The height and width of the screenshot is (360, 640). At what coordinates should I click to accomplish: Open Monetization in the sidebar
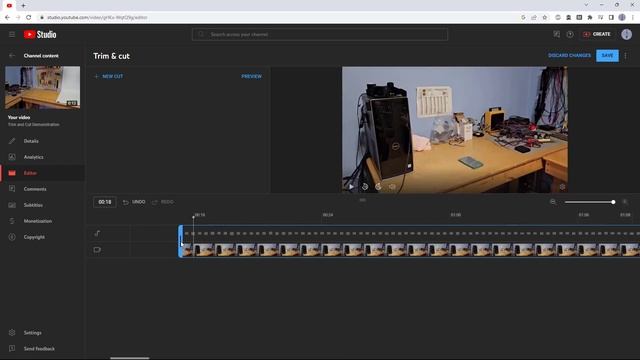coord(38,221)
